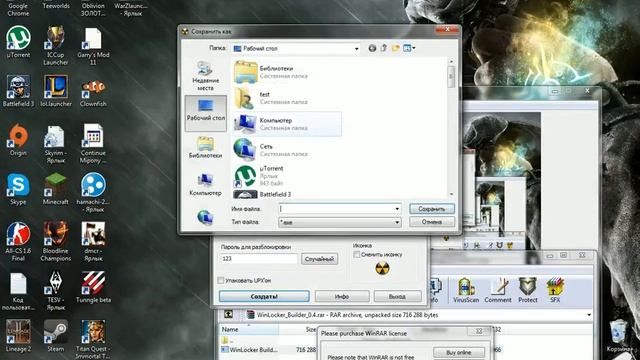The image size is (640, 360).
Task: Select Рабочий стол in the places bar
Action: click(205, 113)
